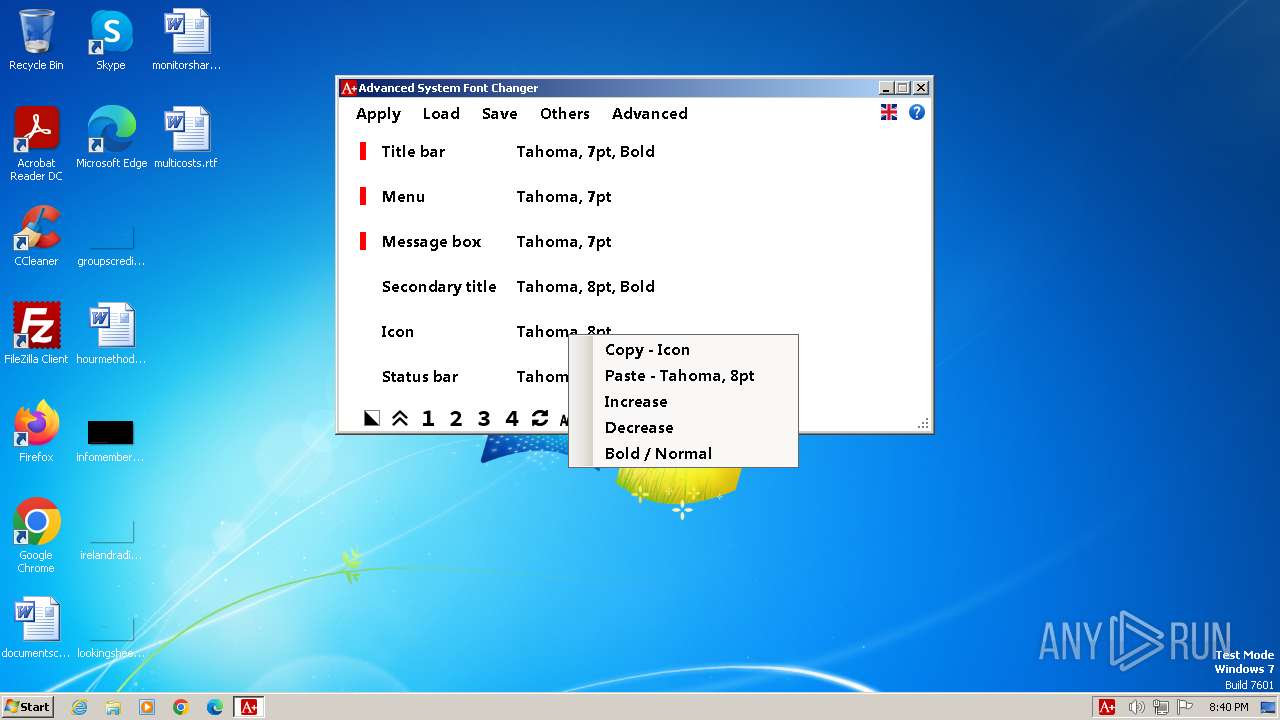This screenshot has height=720, width=1280.
Task: Click the refresh arrows icon
Action: 540,418
